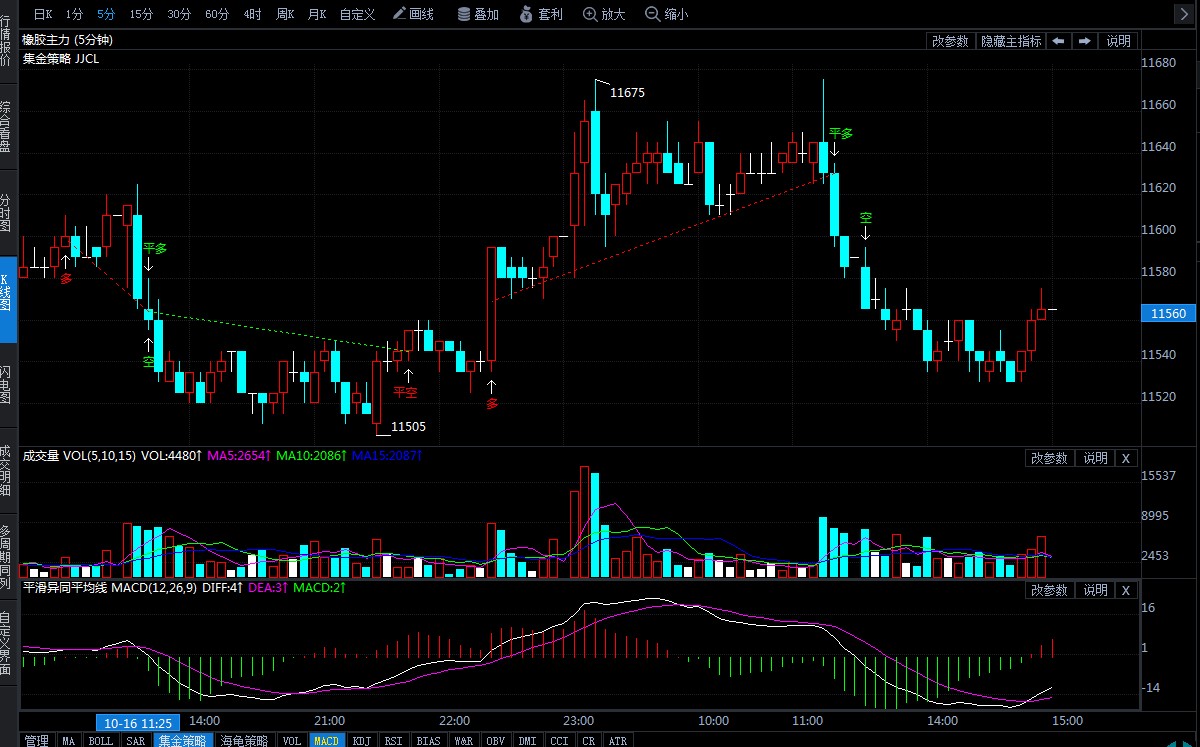This screenshot has height=747, width=1200.
Task: Switch to 4时 period
Action: point(252,14)
